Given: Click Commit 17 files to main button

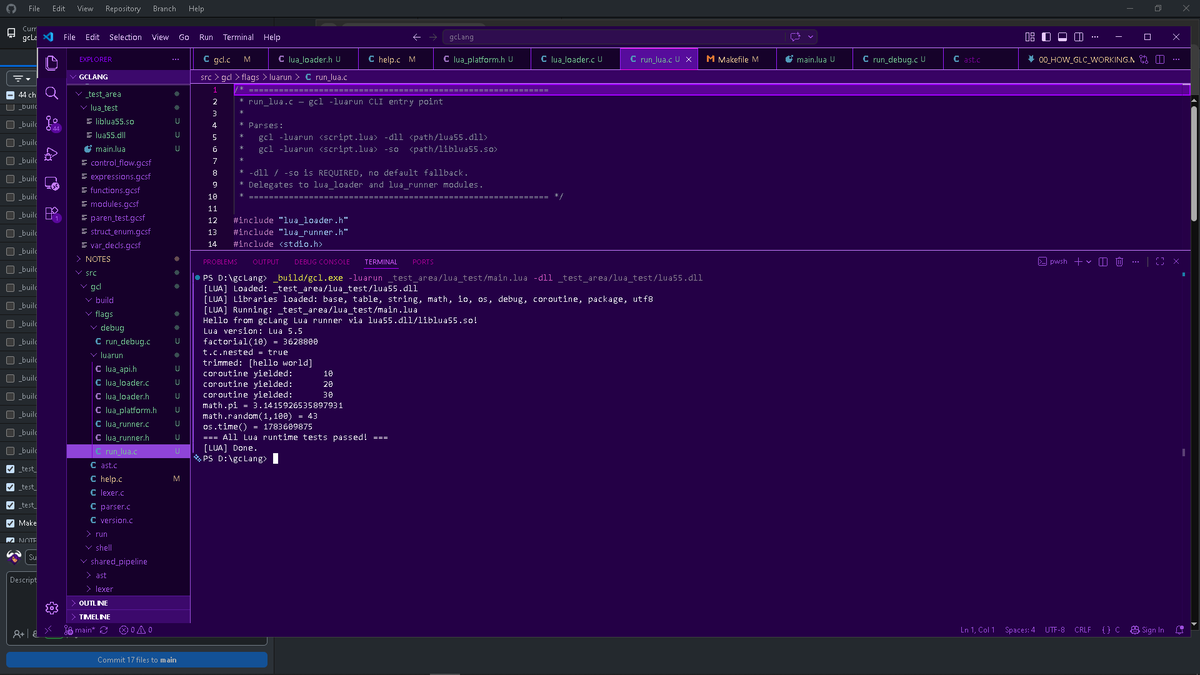Looking at the screenshot, I should [137, 660].
